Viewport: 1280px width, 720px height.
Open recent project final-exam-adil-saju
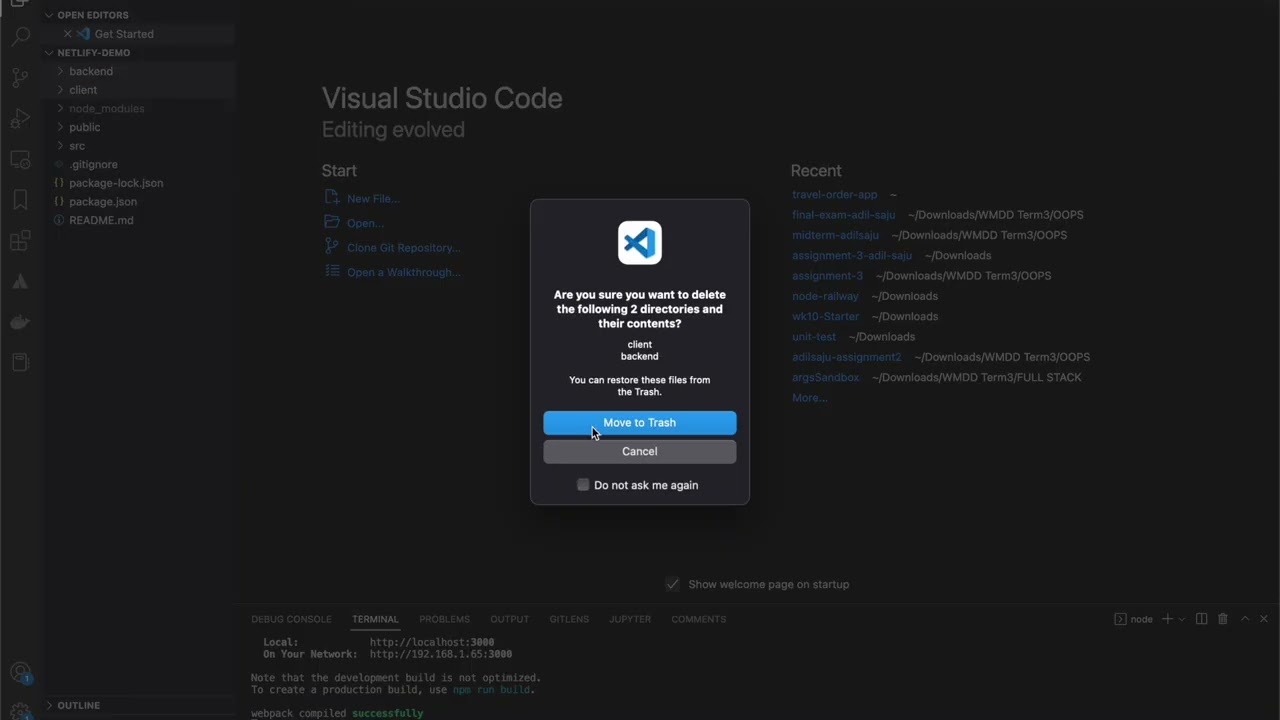point(844,215)
